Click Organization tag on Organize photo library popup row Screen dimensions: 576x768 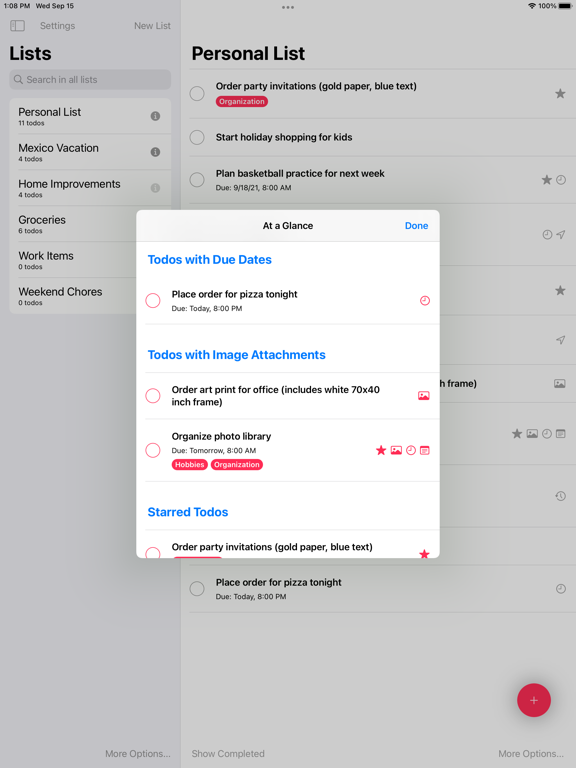coord(237,465)
